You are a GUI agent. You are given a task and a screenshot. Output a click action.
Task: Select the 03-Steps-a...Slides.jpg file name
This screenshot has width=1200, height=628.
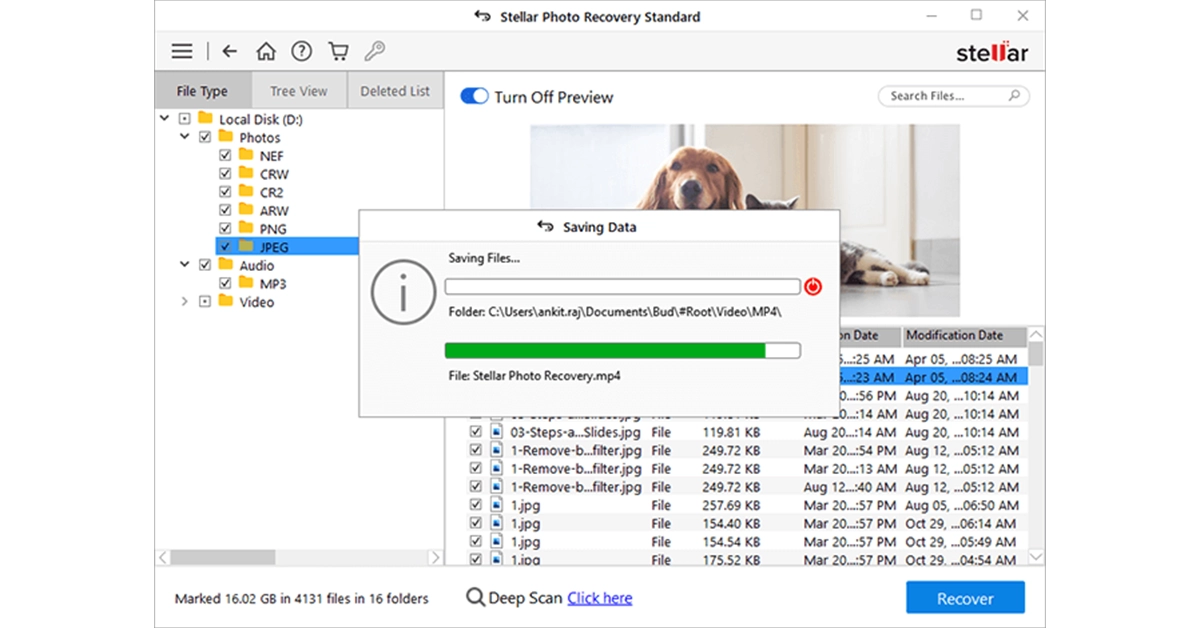[x=576, y=432]
